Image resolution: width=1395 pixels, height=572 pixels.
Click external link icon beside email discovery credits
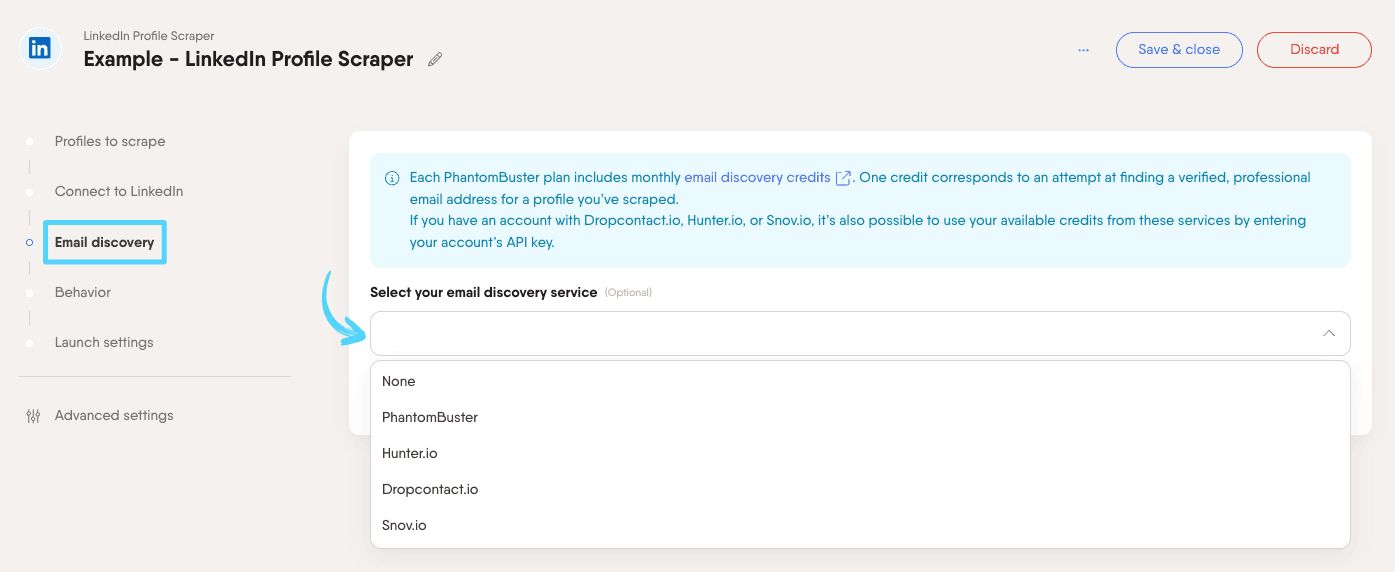843,178
